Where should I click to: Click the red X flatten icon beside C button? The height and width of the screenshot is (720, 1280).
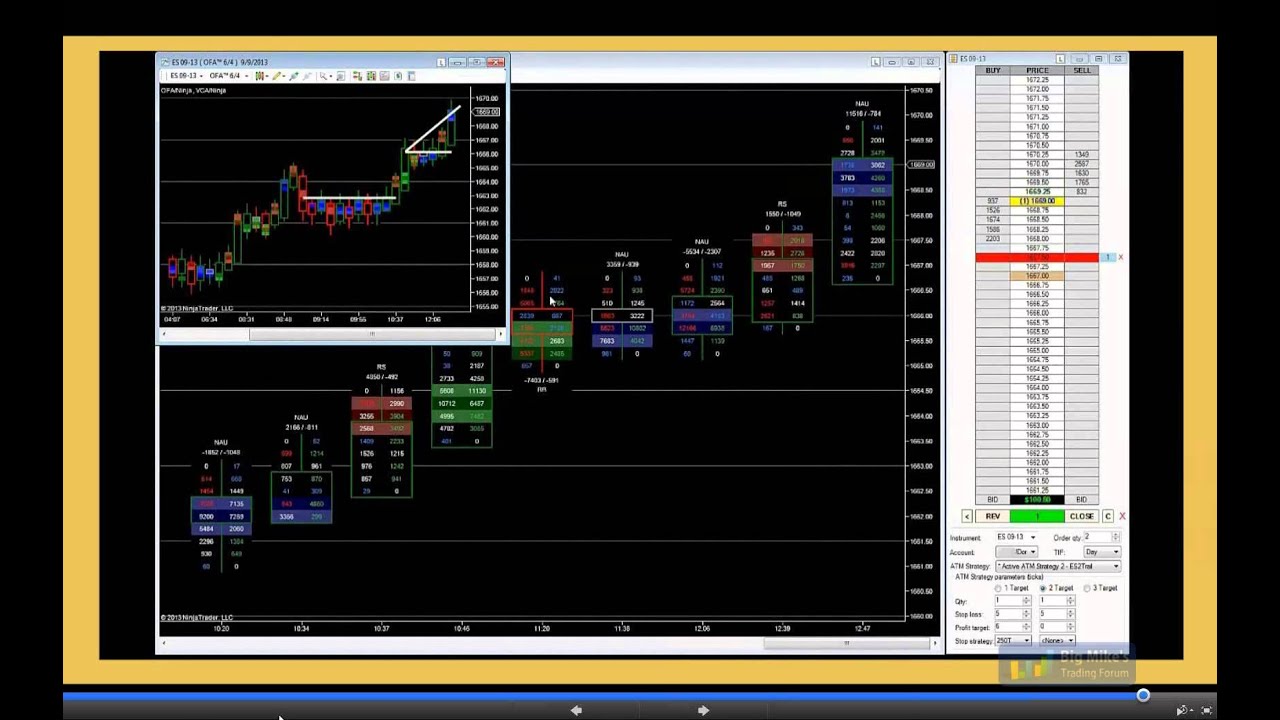pyautogui.click(x=1122, y=516)
